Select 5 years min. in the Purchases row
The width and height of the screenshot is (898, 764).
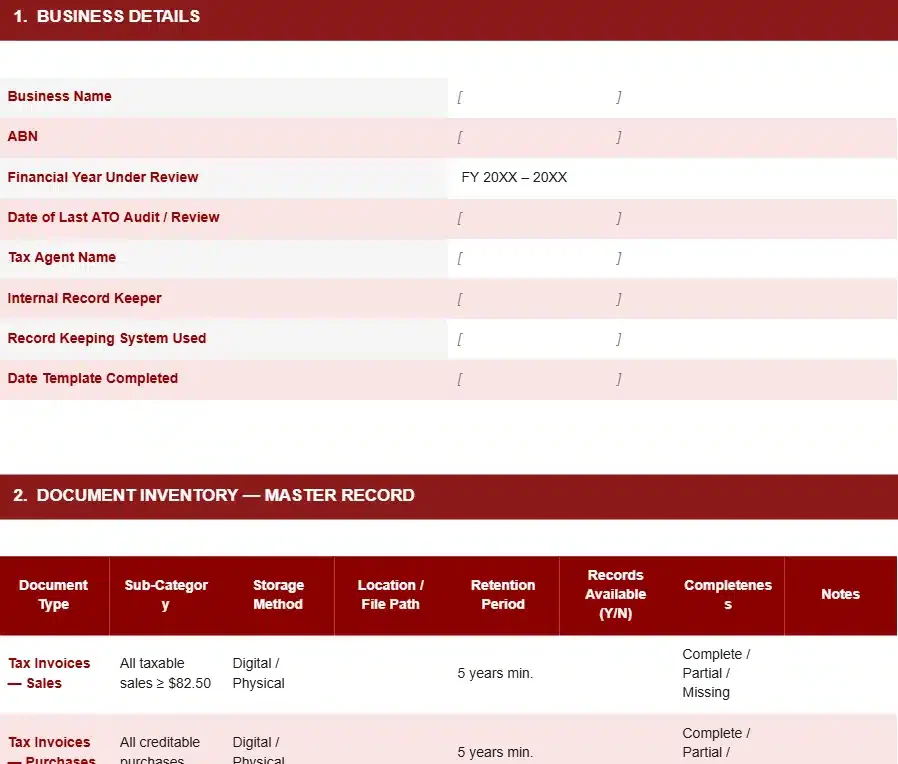pyautogui.click(x=495, y=753)
